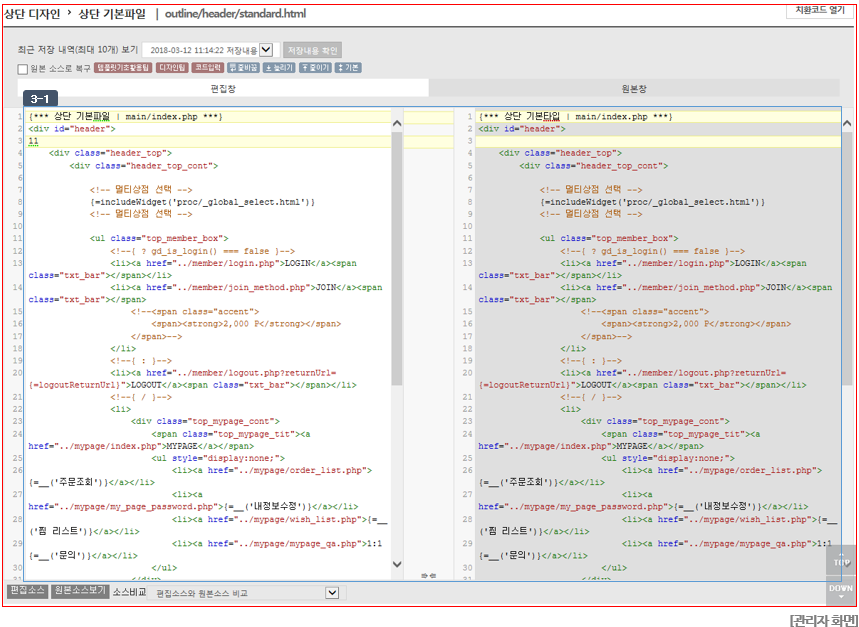Click the original pane vertical scrollbar thumb
This screenshot has width=859, height=627.
[847, 257]
